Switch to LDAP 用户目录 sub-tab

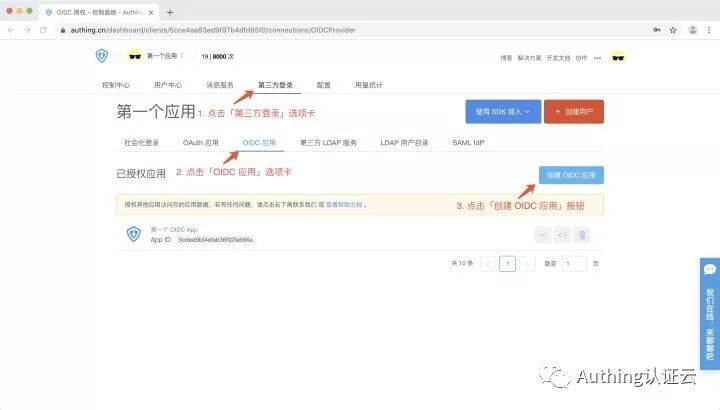(x=404, y=143)
